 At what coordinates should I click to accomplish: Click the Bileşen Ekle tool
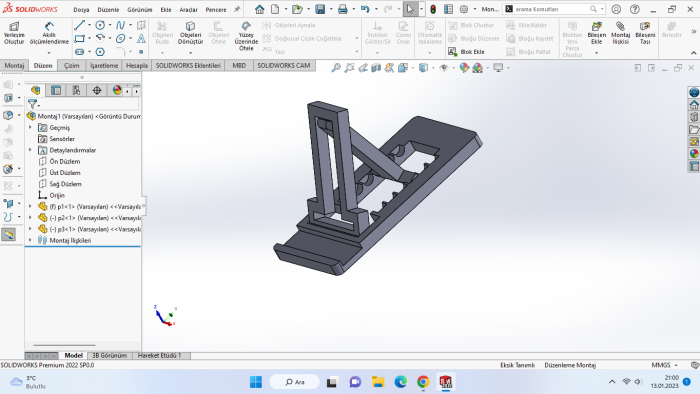tap(596, 33)
